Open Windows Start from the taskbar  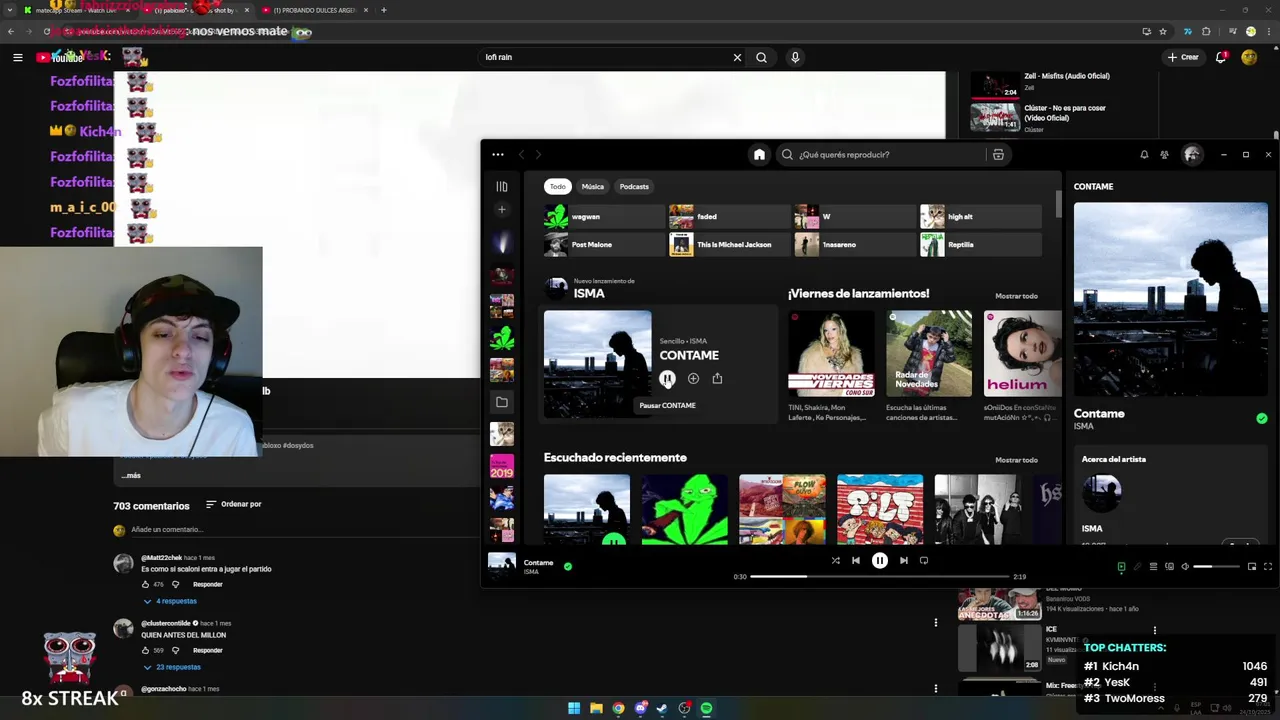point(574,708)
